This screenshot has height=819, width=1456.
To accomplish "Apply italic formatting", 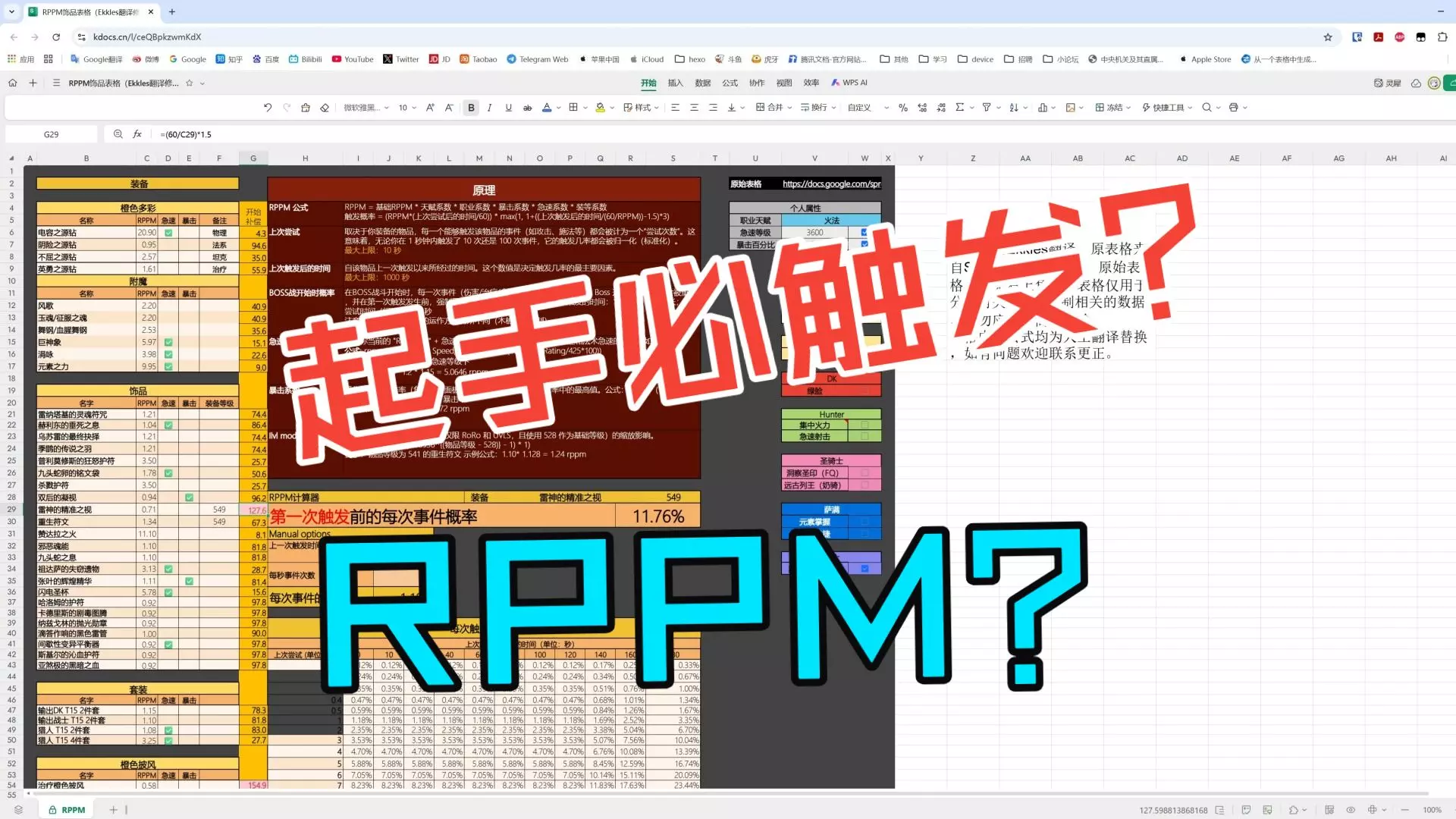I will click(x=490, y=108).
